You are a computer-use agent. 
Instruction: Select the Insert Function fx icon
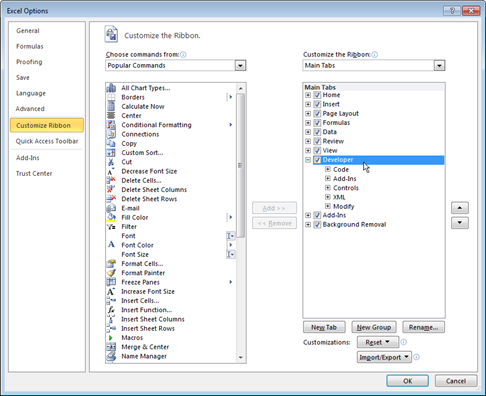111,310
